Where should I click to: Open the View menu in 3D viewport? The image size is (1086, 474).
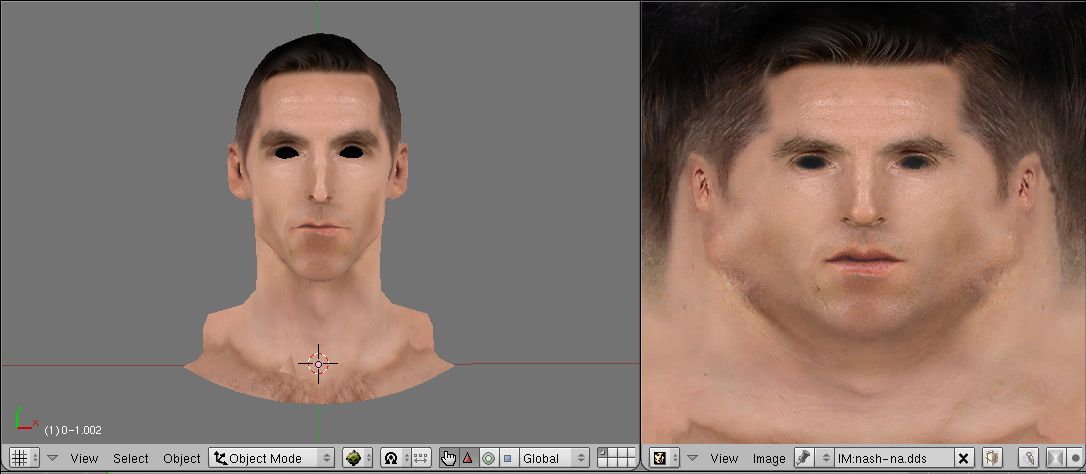[84, 458]
